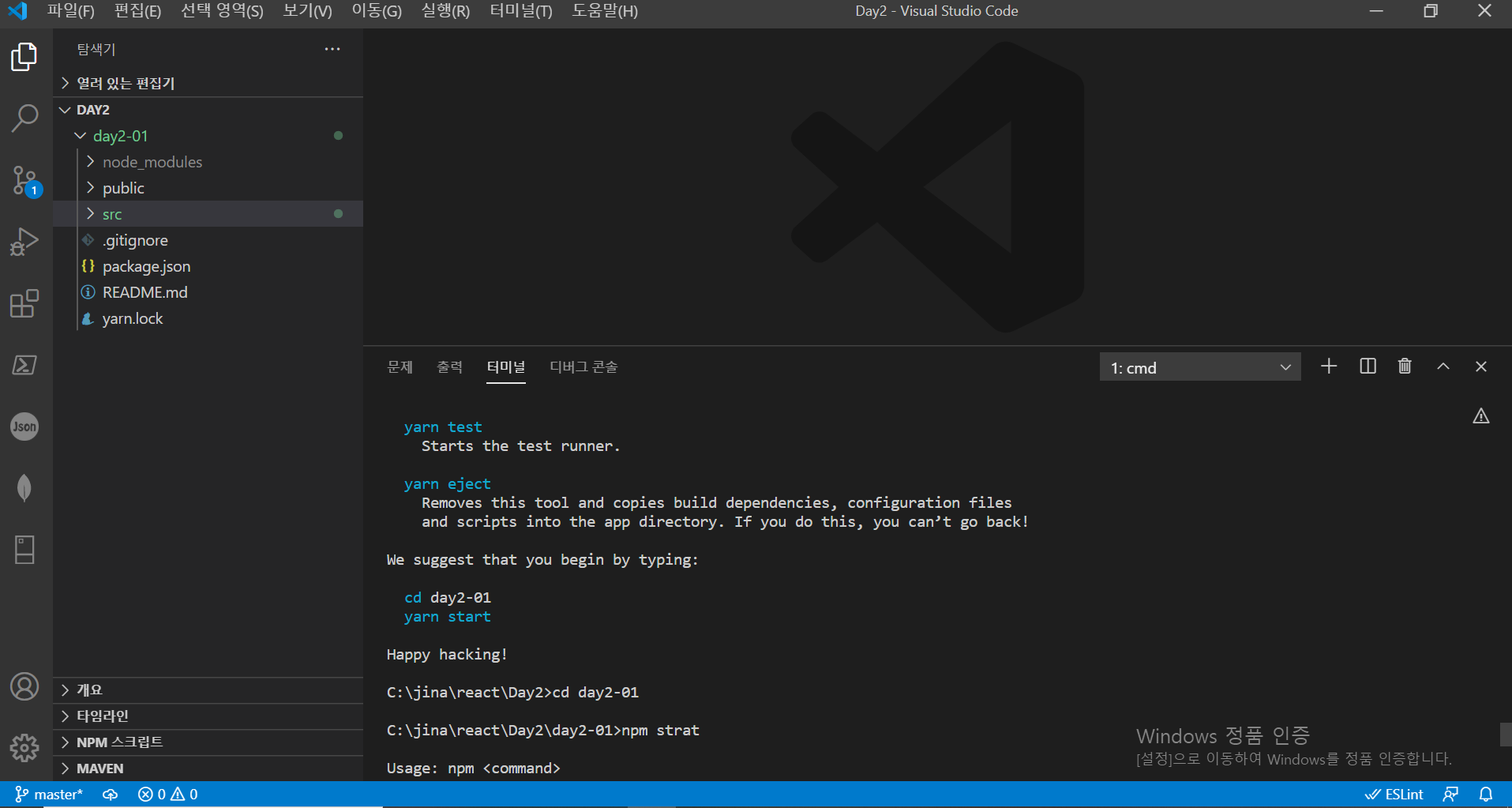This screenshot has width=1512, height=808.
Task: Select the Terminal tab (터미널)
Action: pos(506,367)
